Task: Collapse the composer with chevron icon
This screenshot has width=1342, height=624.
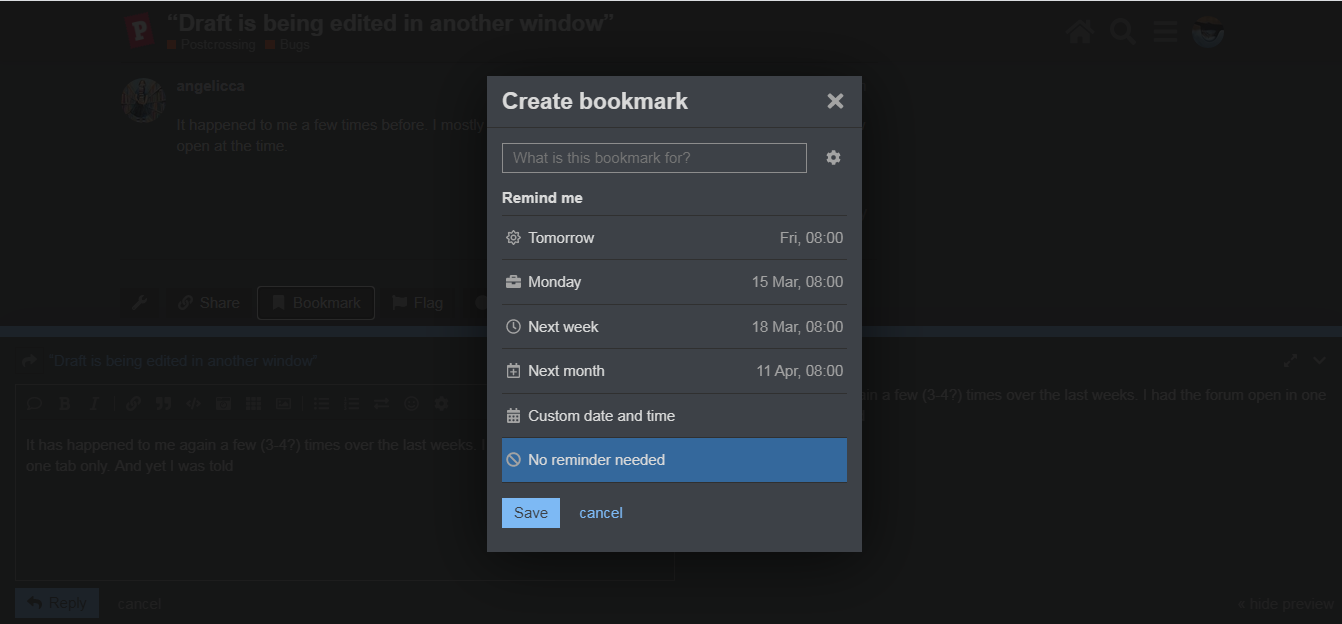Action: pos(1319,360)
